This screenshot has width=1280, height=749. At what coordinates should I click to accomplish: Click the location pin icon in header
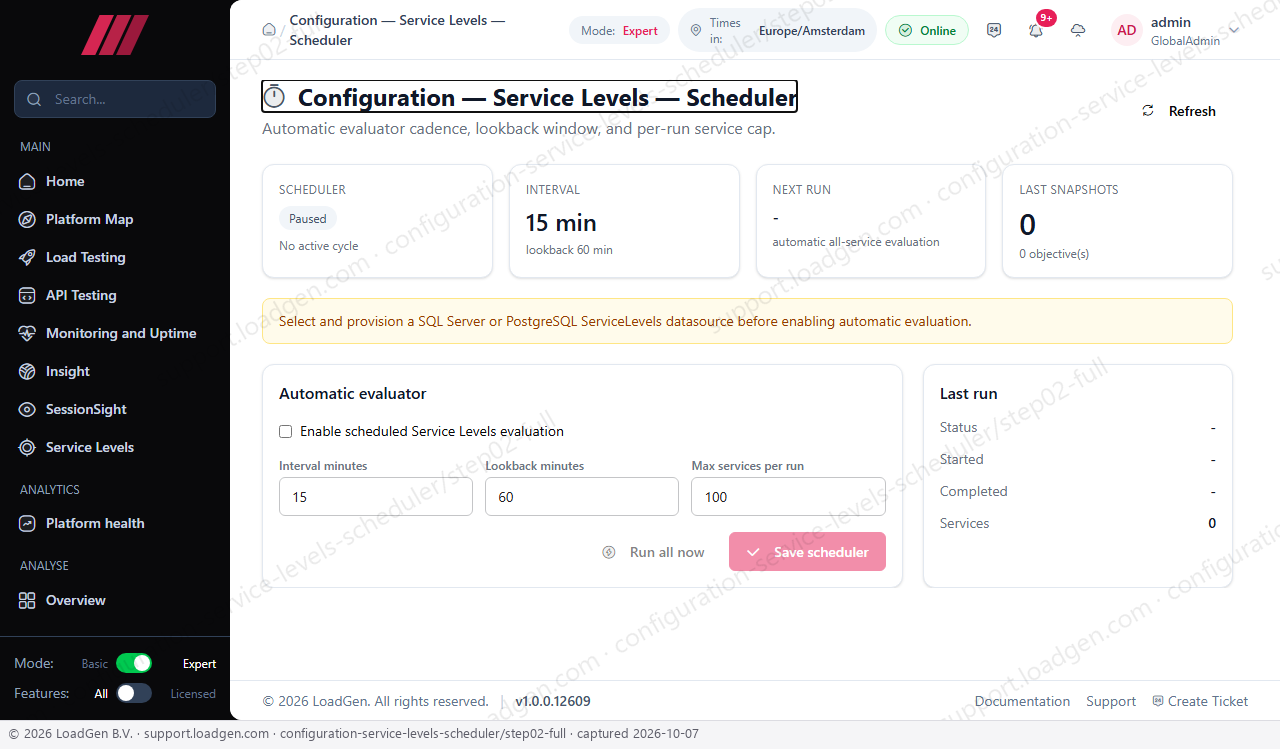(x=696, y=30)
